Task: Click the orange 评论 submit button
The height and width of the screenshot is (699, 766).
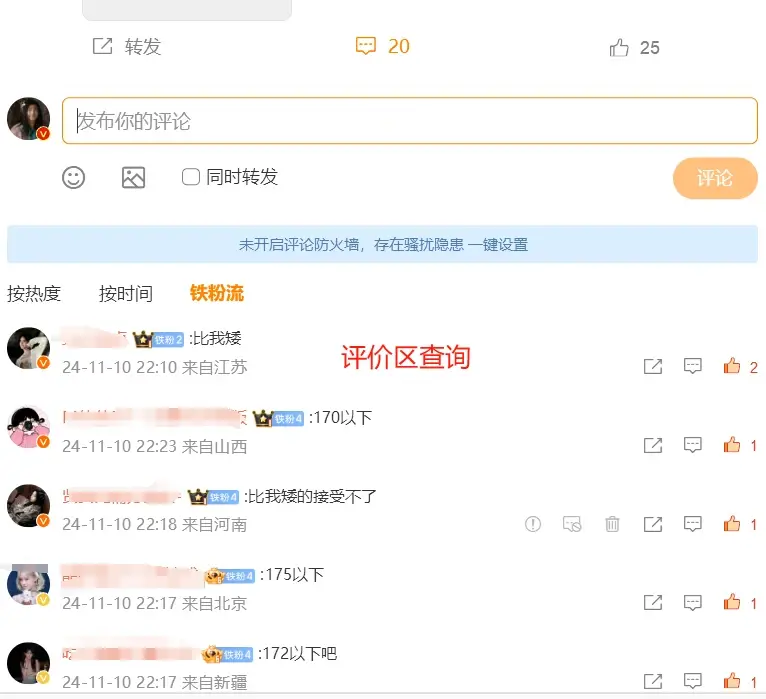Action: pos(715,178)
